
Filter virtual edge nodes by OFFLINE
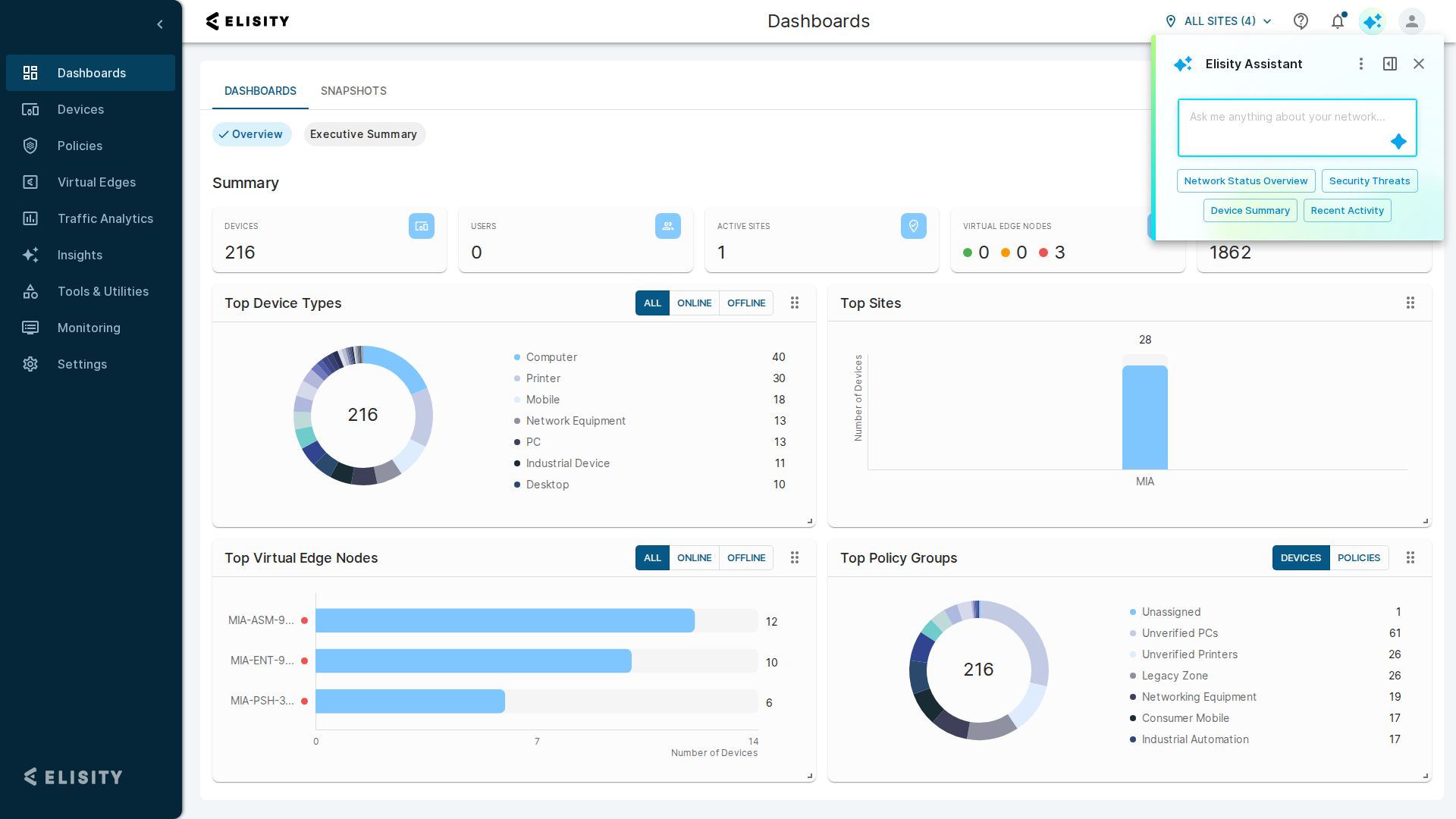point(746,557)
